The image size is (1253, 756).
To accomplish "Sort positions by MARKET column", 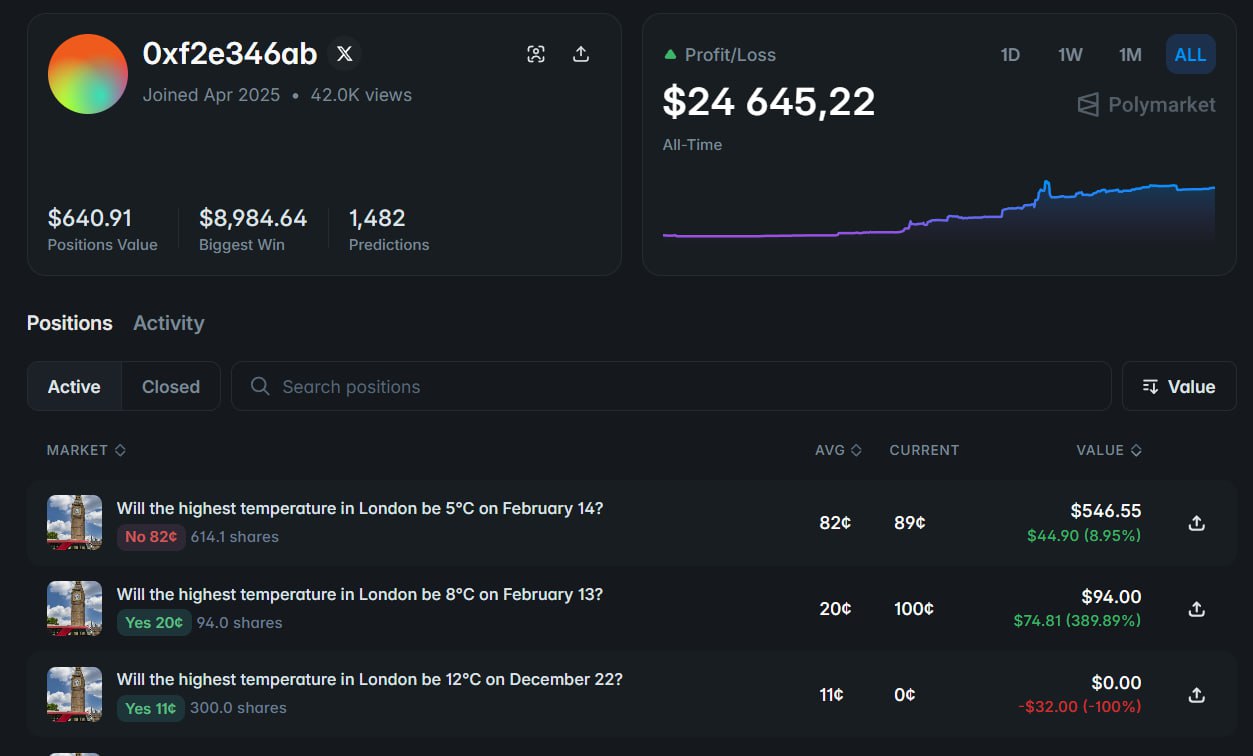I will (86, 450).
